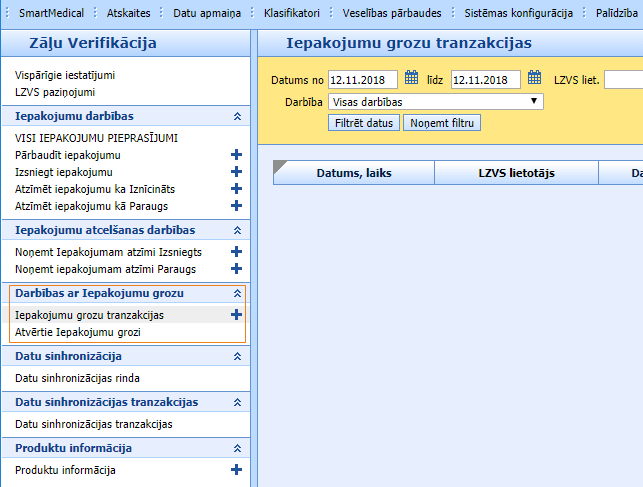Collapse the Iepakojumu darbības section
Image resolution: width=643 pixels, height=487 pixels.
[x=237, y=117]
